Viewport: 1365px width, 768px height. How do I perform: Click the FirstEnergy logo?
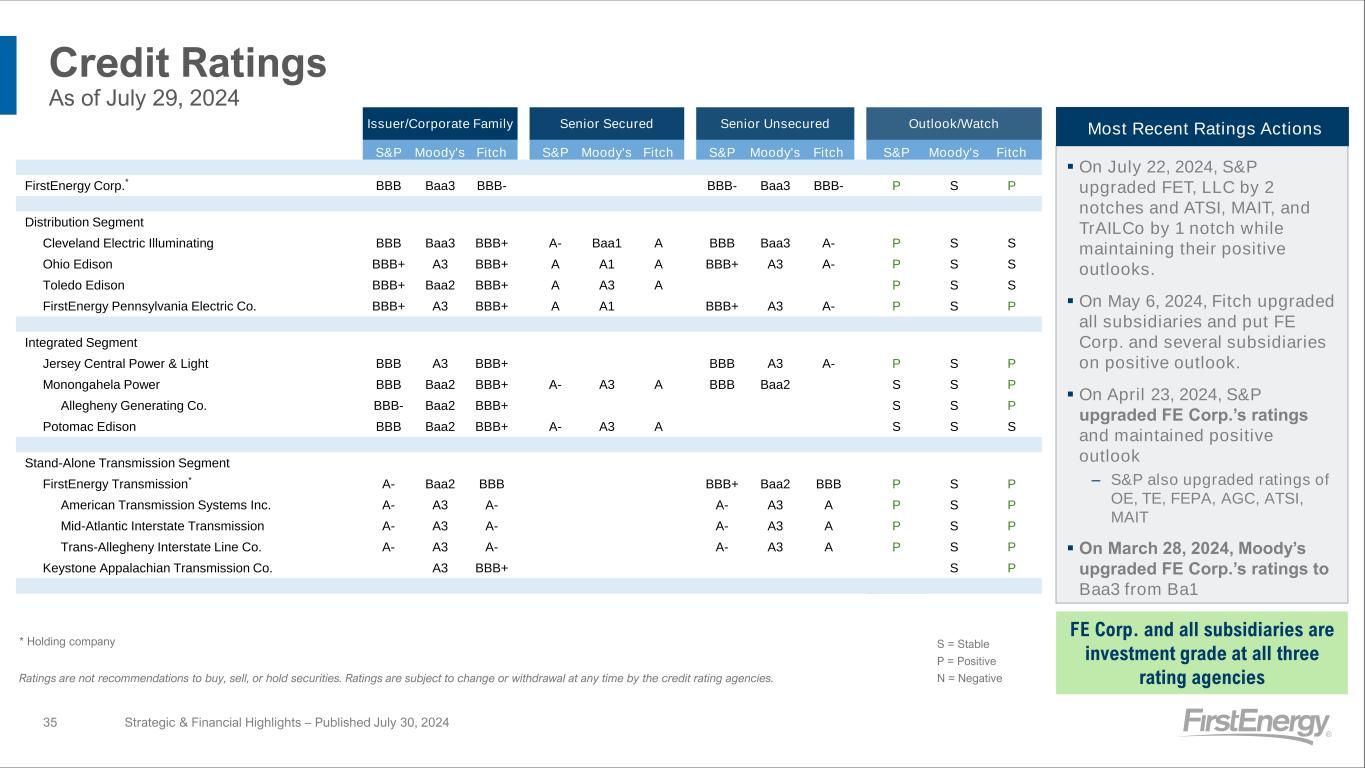1255,725
